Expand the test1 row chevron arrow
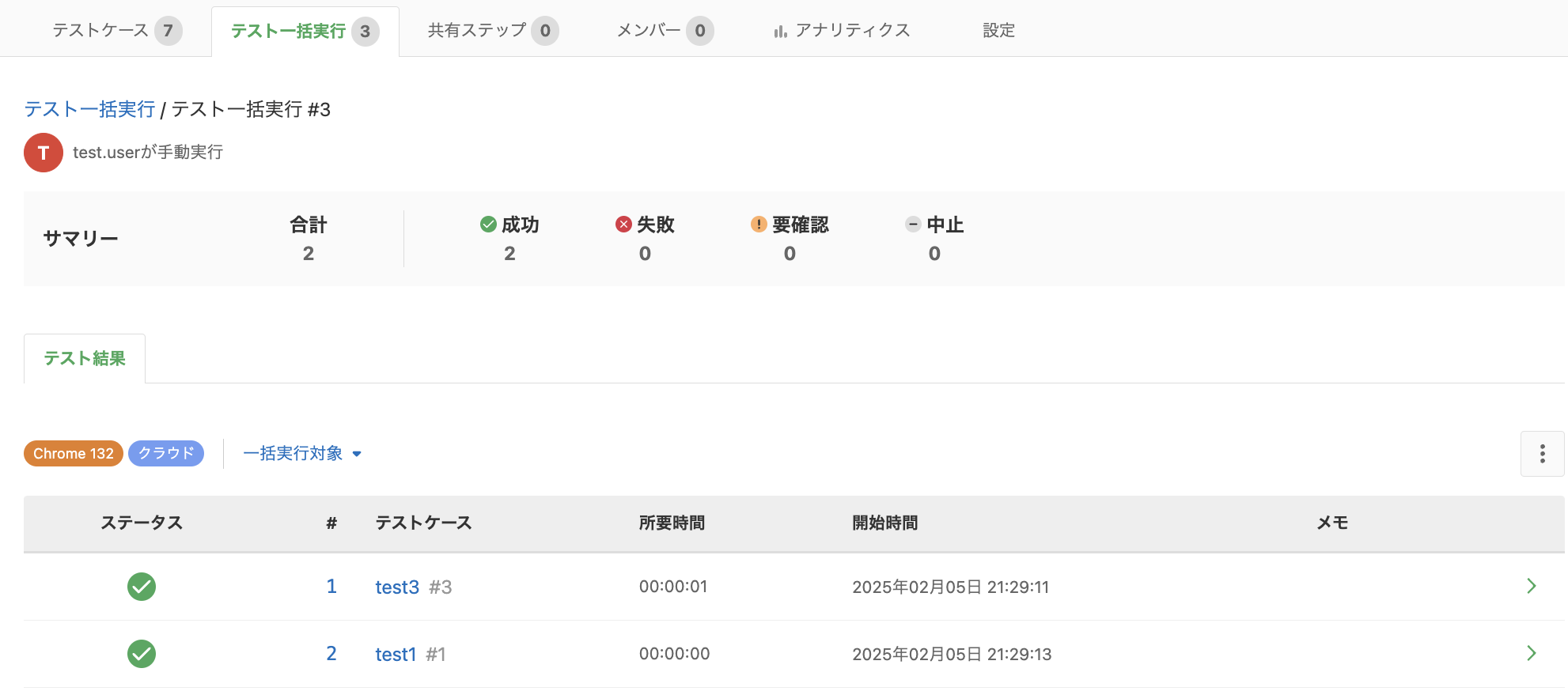Viewport: 1568px width, 691px height. [x=1532, y=653]
